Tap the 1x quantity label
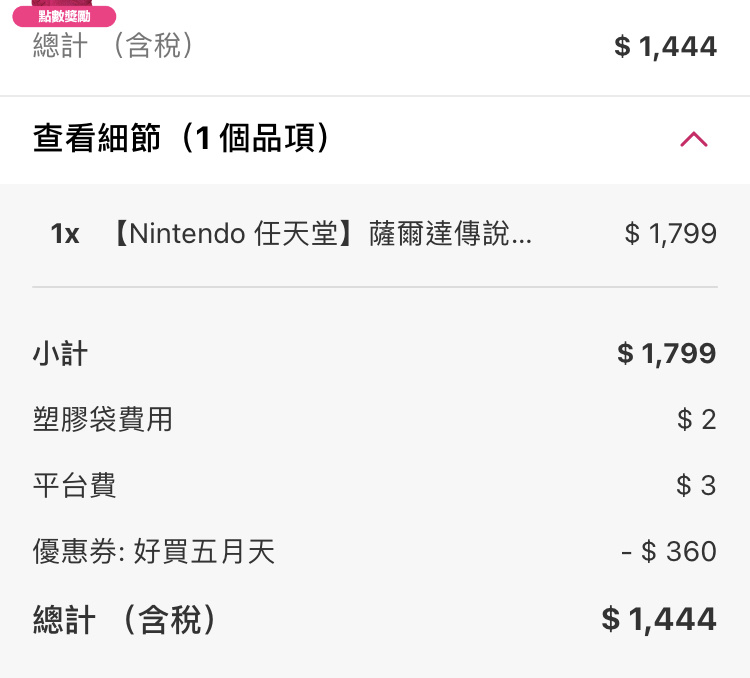 [65, 233]
